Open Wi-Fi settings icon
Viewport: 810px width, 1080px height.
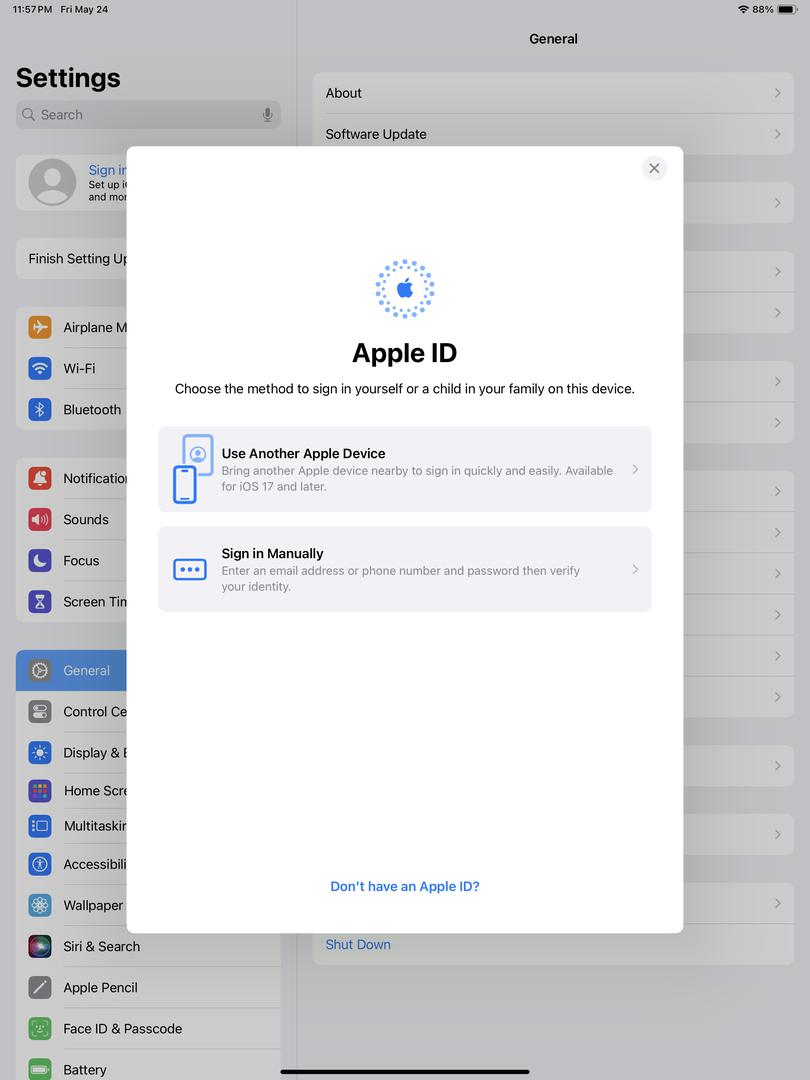click(40, 368)
